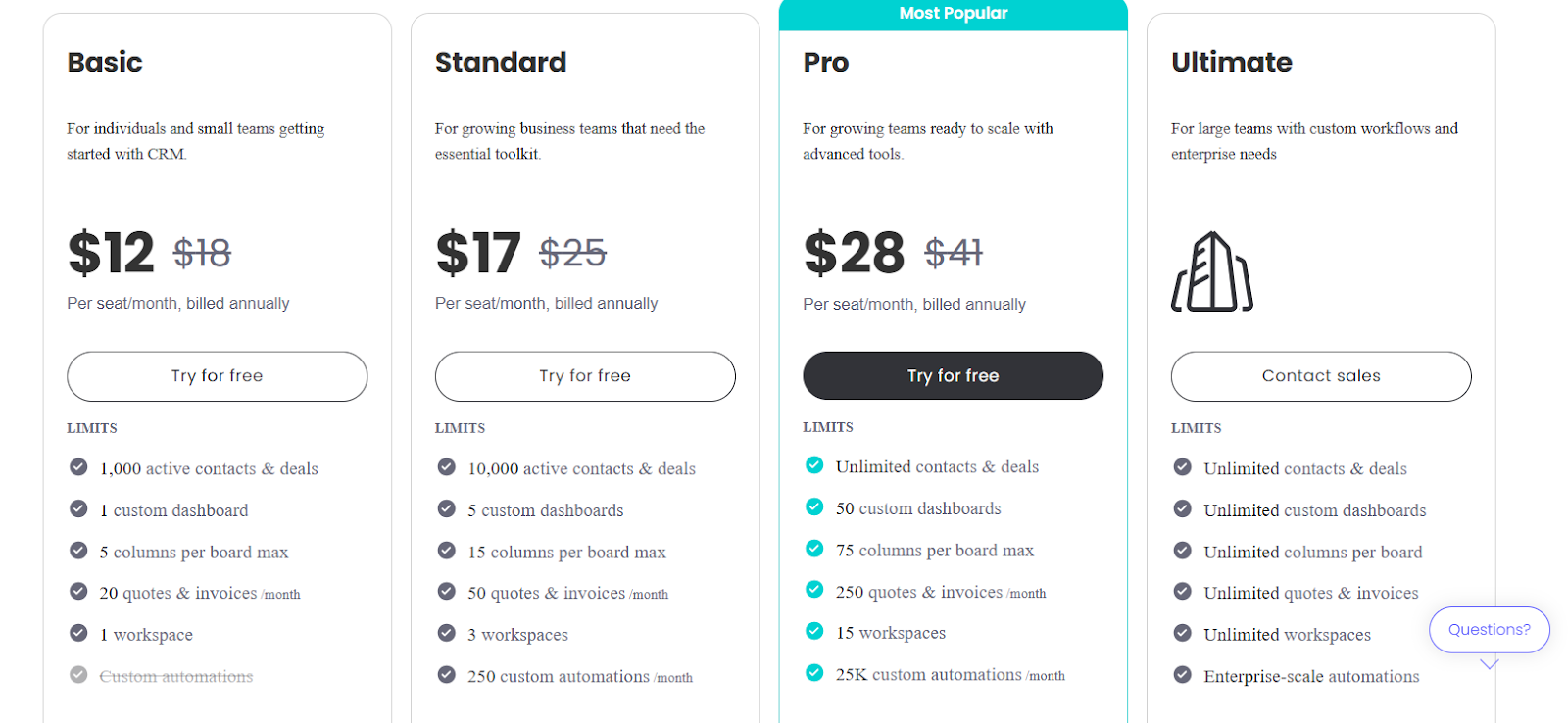Click the strikethrough $18 Basic price
Image resolution: width=1568 pixels, height=723 pixels.
(x=202, y=253)
